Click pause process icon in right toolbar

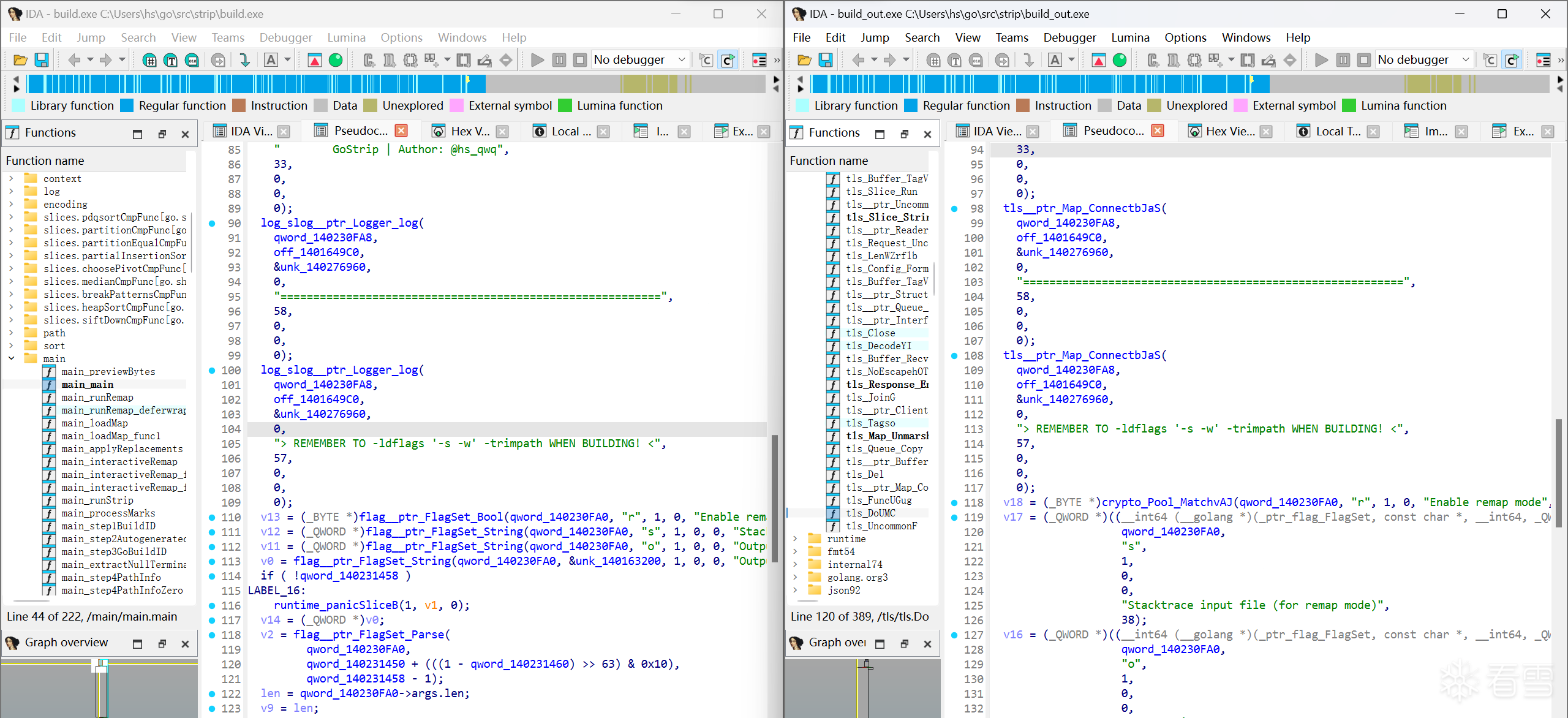(x=1343, y=60)
